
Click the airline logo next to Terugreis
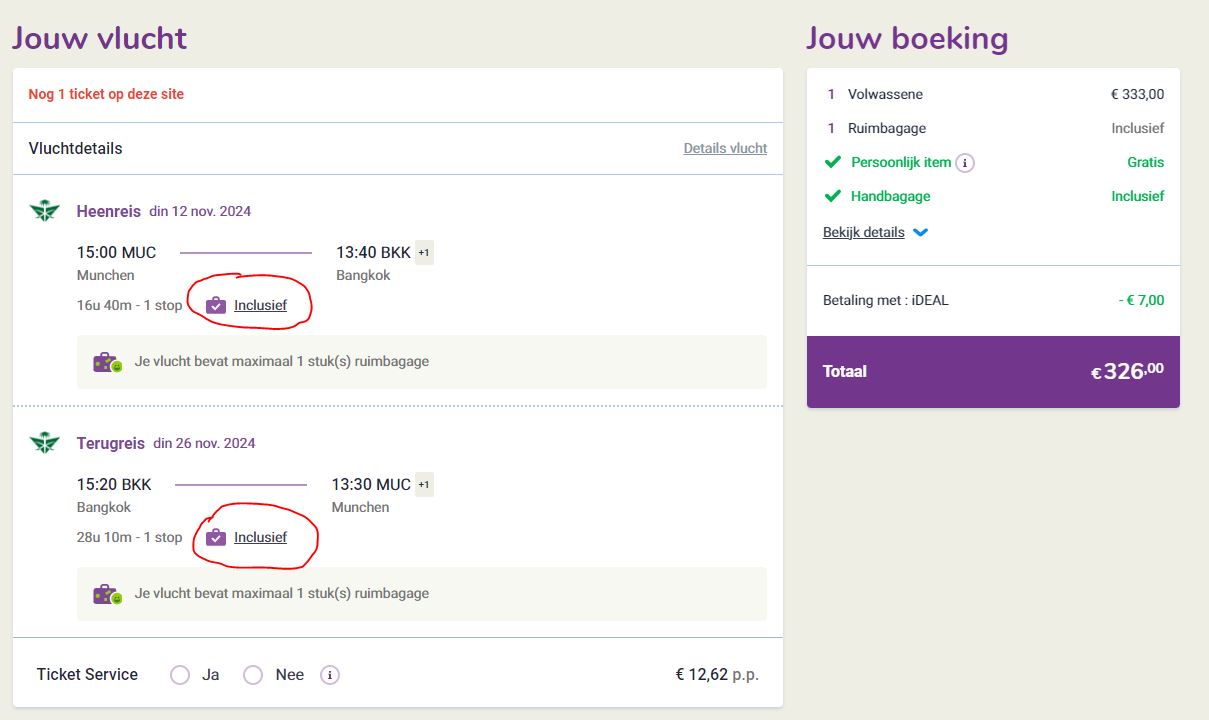pyautogui.click(x=45, y=443)
